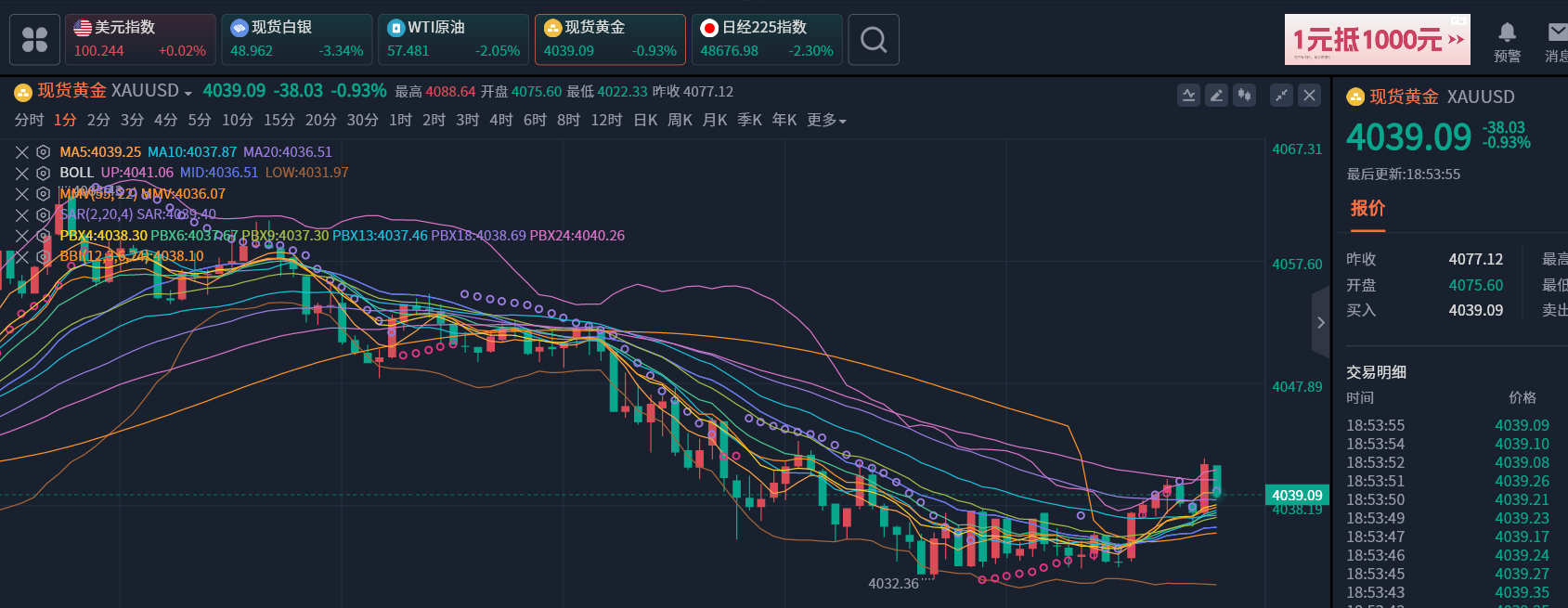Viewport: 1568px width, 608px height.
Task: Remove the PBX indicator from chart
Action: (x=22, y=236)
